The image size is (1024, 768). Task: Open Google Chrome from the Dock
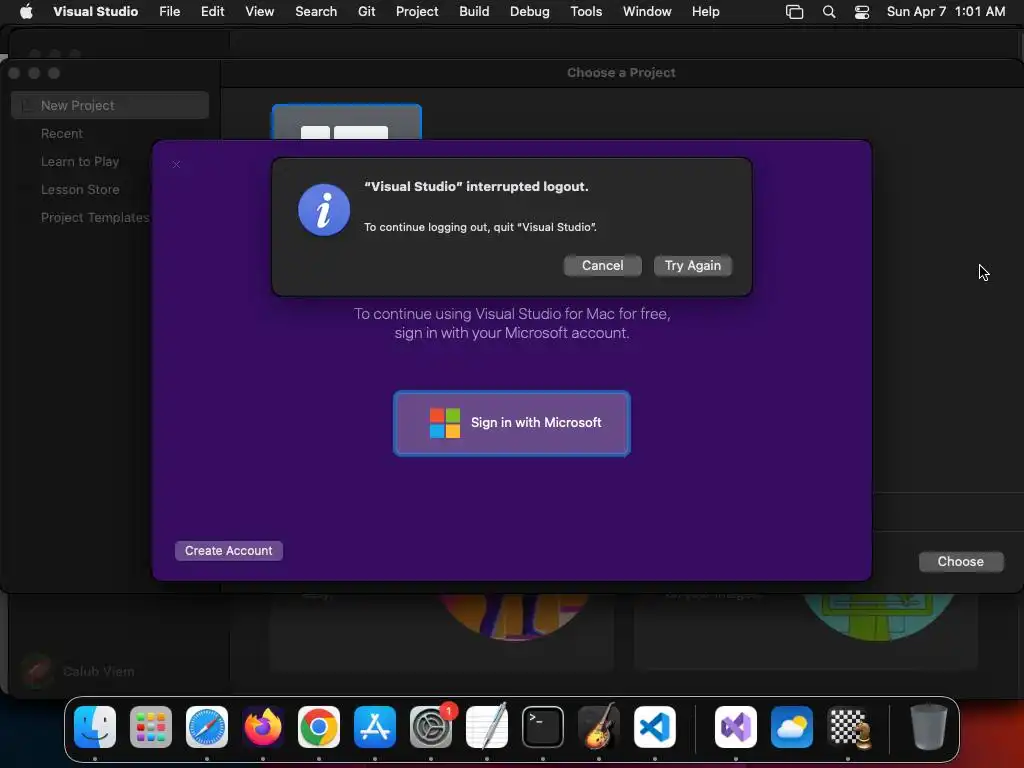pyautogui.click(x=319, y=727)
